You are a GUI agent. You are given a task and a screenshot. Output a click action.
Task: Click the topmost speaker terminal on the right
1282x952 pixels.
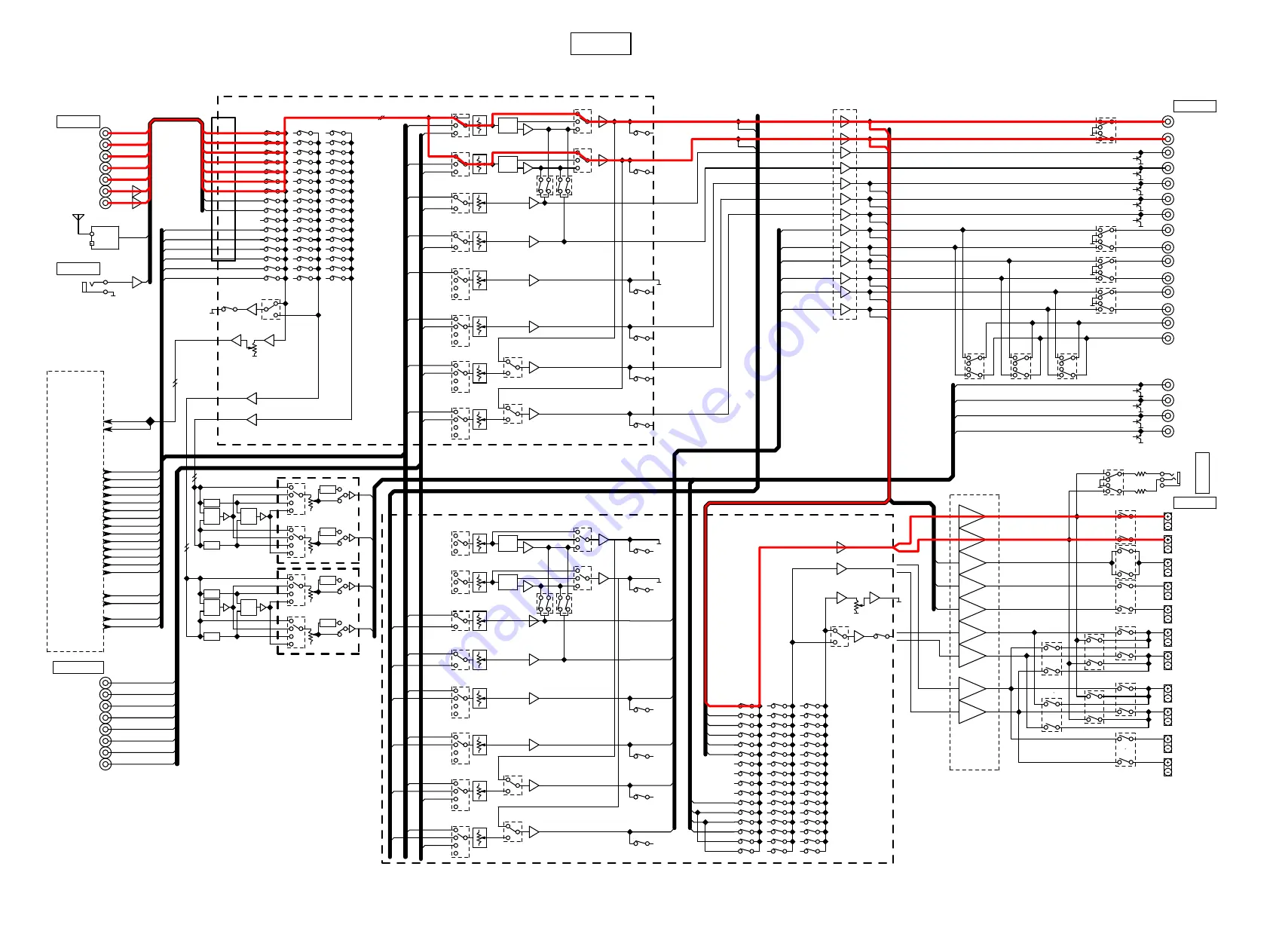[1168, 520]
